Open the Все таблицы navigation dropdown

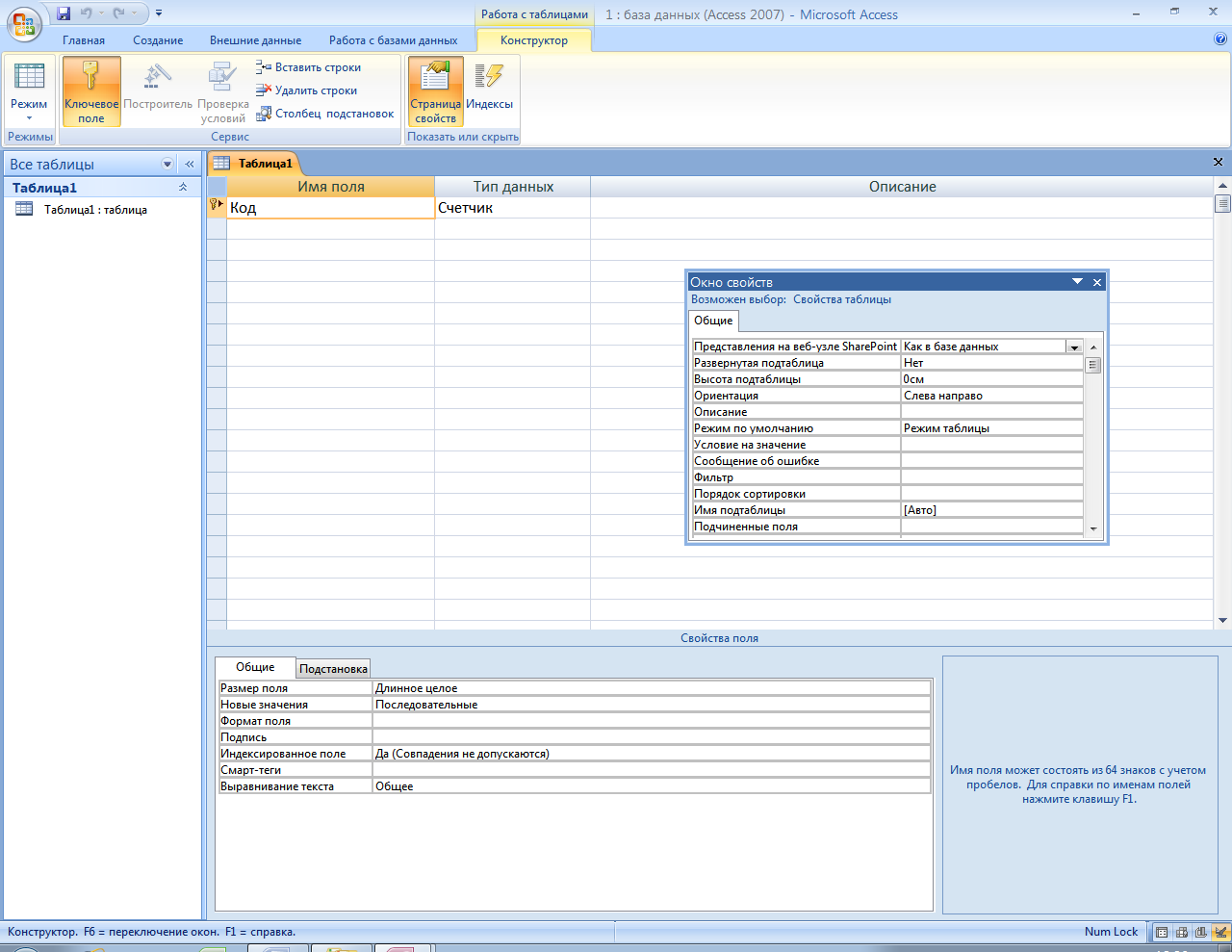[167, 164]
